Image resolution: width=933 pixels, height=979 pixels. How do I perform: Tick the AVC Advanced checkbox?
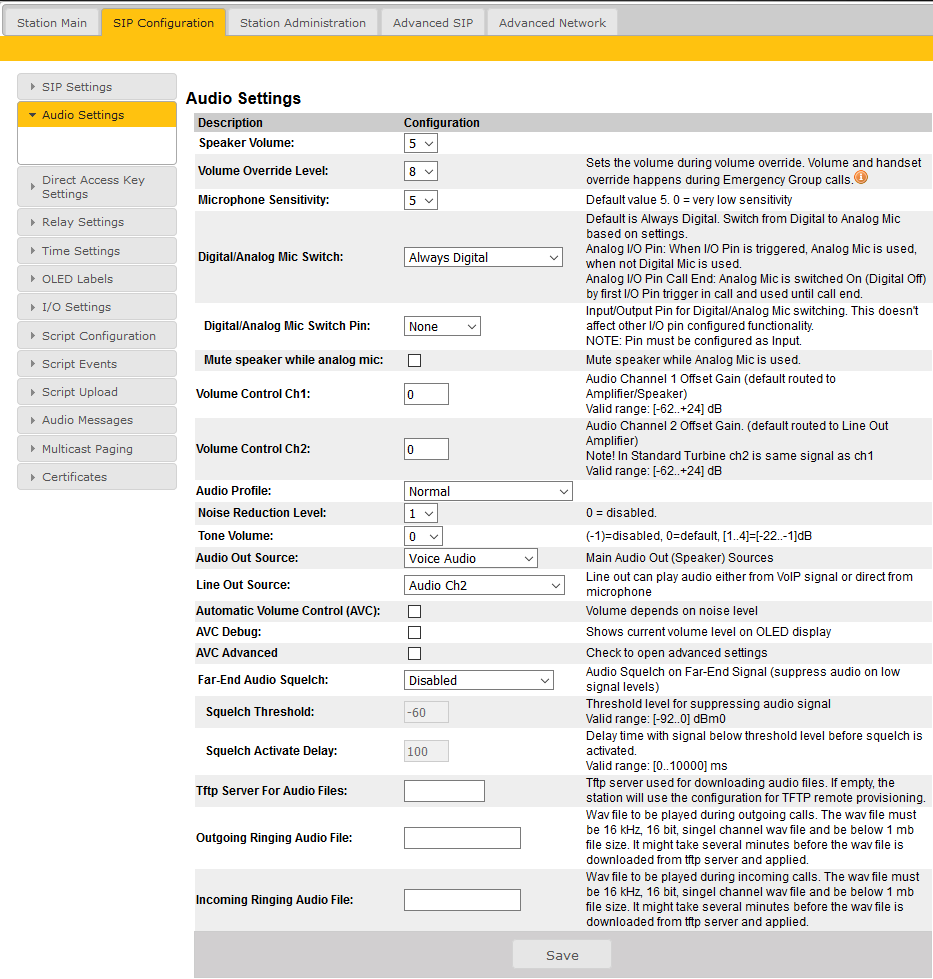(414, 653)
